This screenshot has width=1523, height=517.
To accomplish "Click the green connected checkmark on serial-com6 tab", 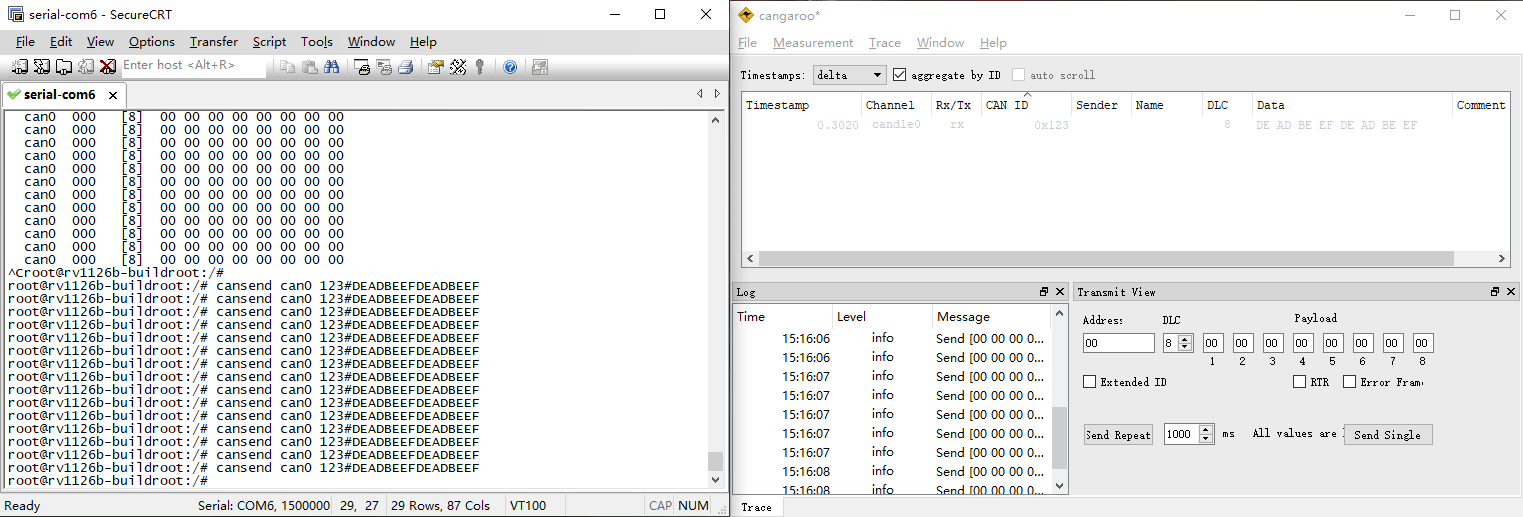I will (13, 95).
